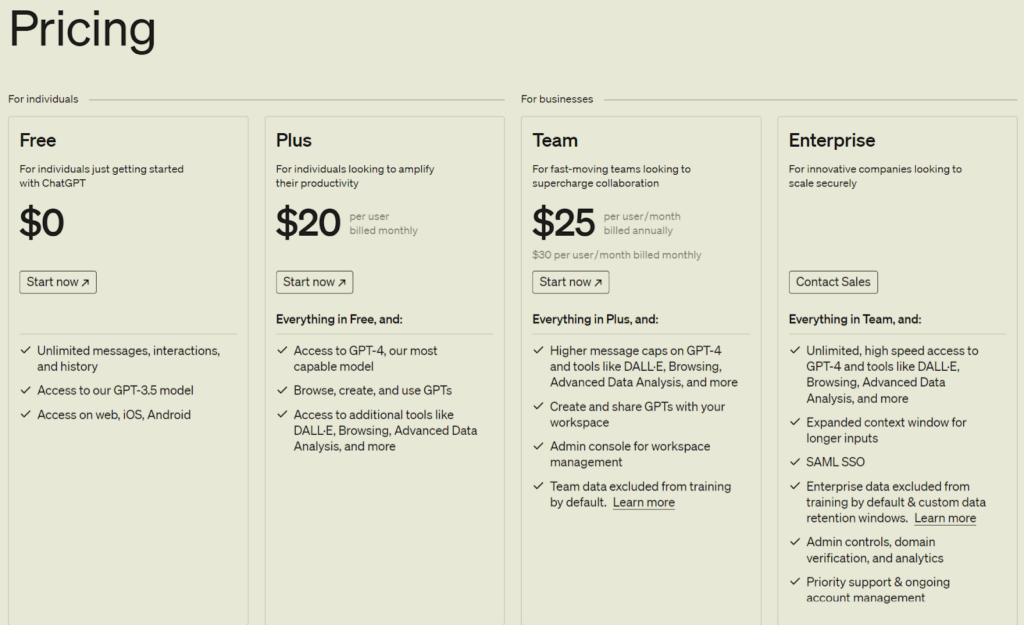
Task: Click the $0 Free plan price
Action: tap(42, 223)
